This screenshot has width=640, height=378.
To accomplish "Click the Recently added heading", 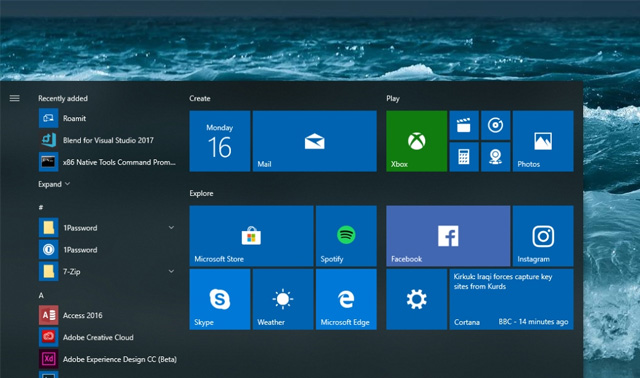I will pyautogui.click(x=63, y=98).
